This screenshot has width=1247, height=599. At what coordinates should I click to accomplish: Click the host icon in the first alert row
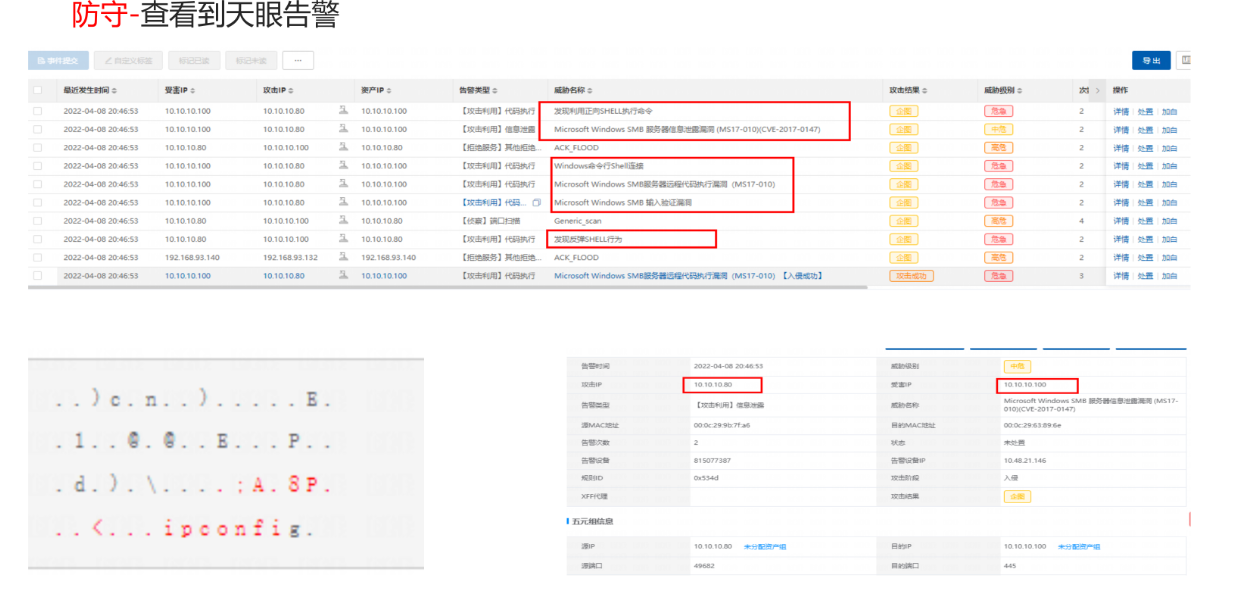click(x=344, y=111)
